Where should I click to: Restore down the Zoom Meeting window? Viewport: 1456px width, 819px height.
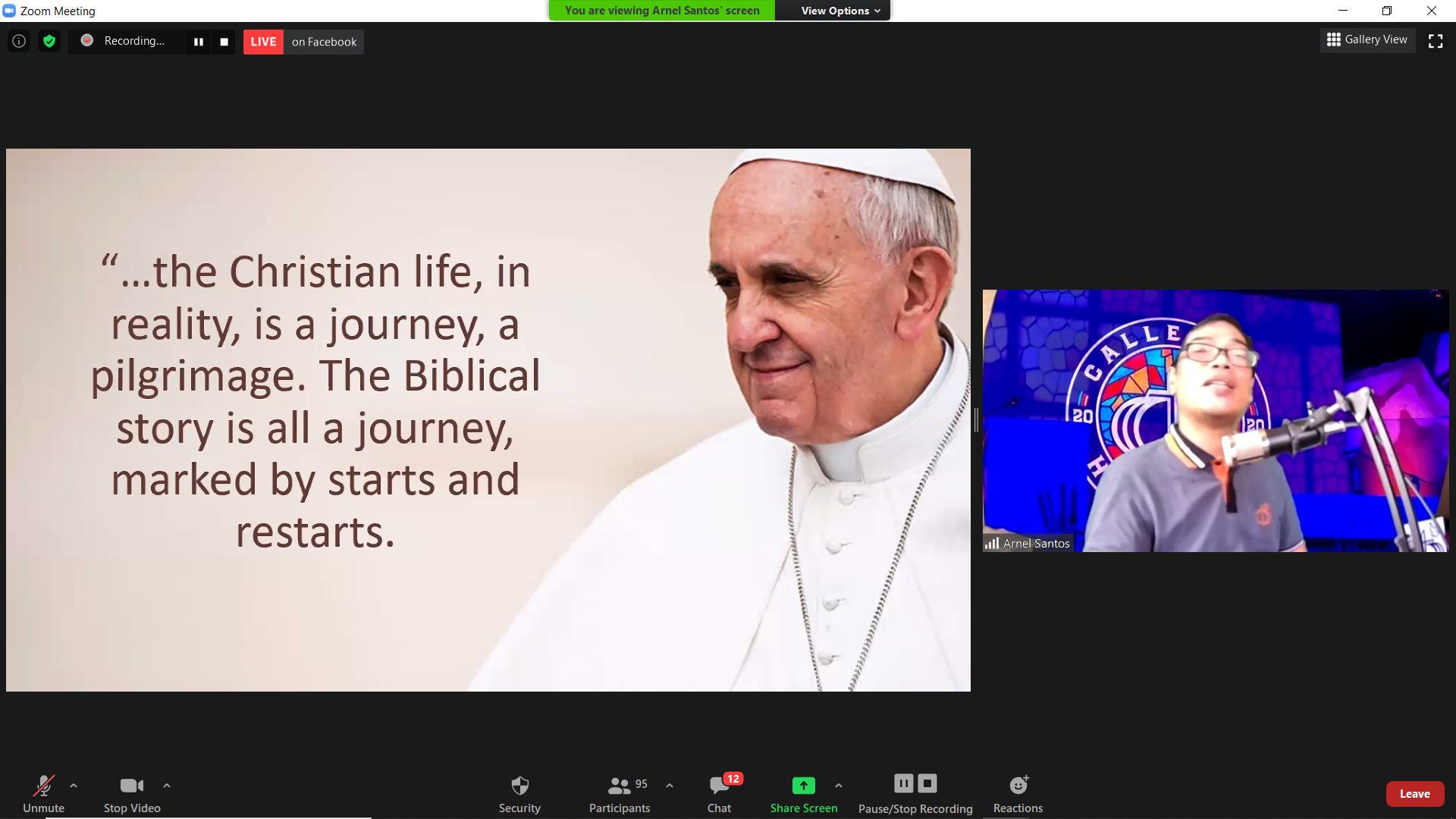point(1387,11)
